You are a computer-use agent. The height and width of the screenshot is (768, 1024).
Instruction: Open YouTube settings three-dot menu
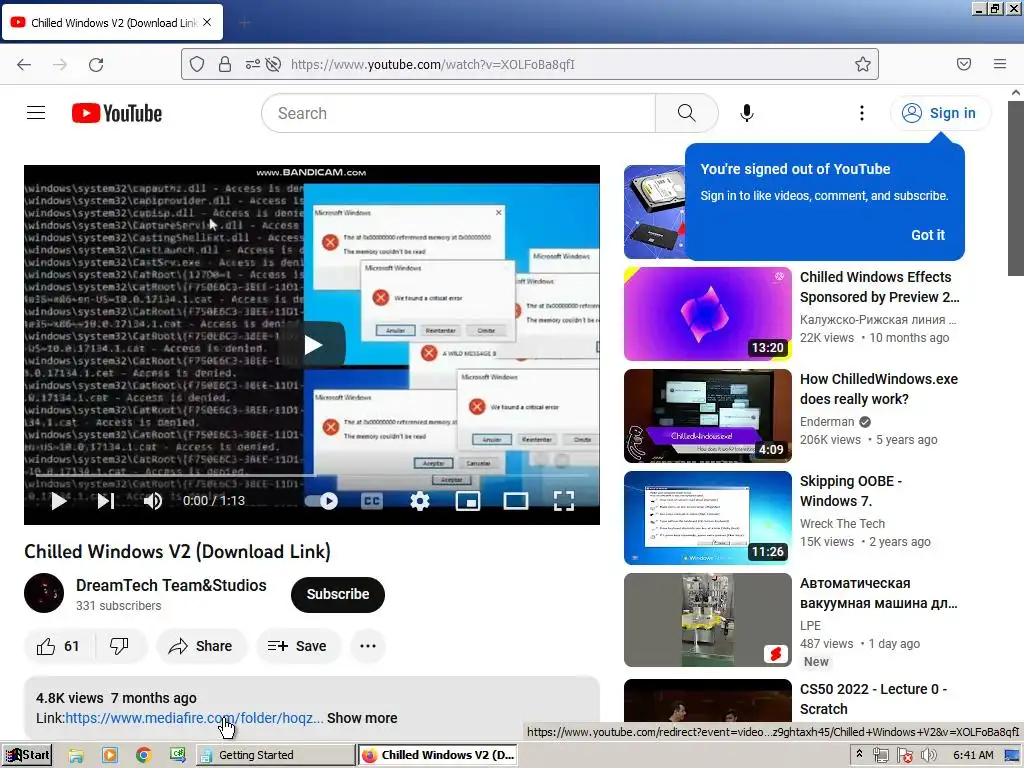pos(861,113)
